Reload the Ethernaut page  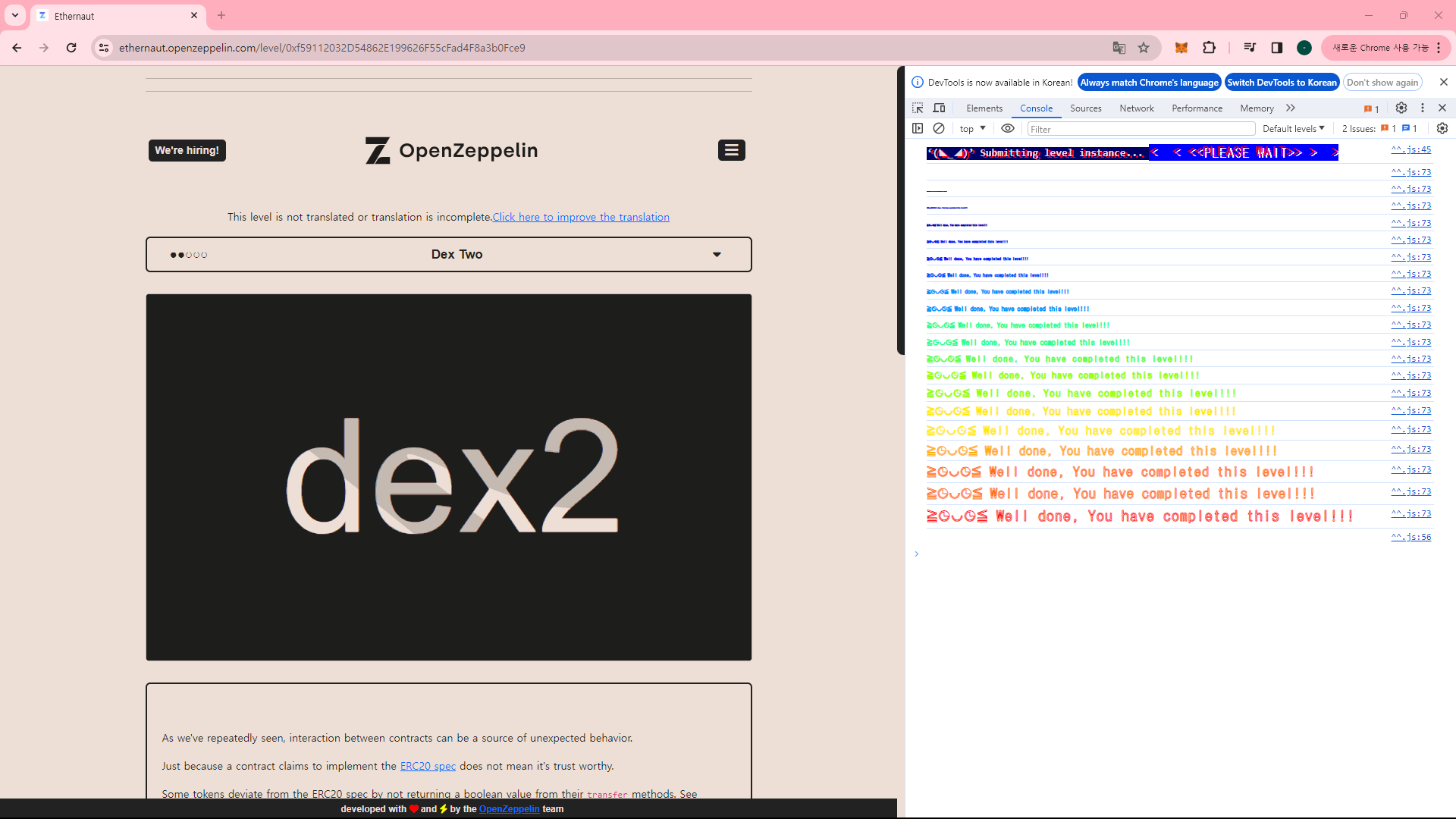(x=71, y=48)
